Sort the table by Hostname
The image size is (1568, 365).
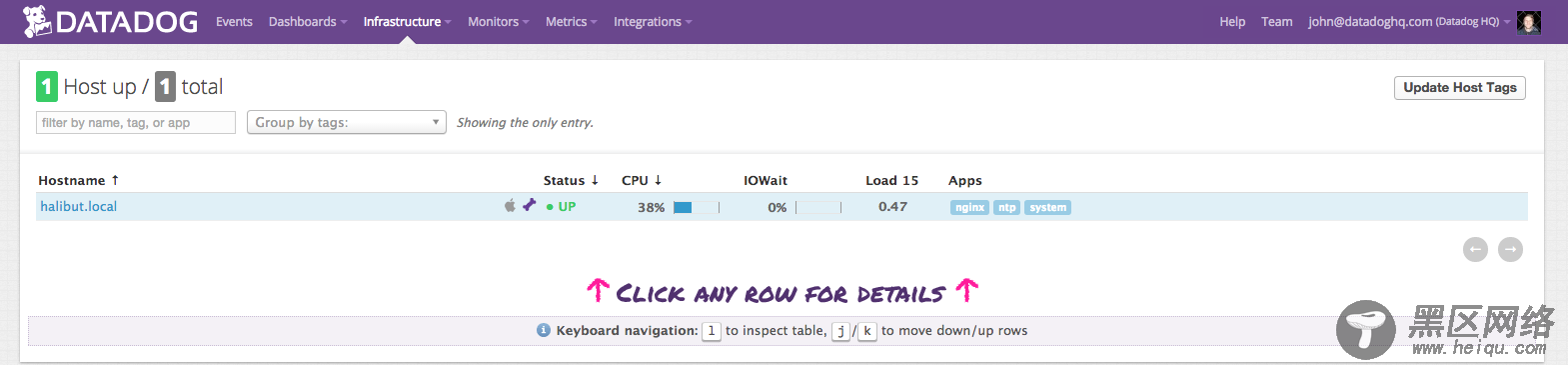pos(78,181)
